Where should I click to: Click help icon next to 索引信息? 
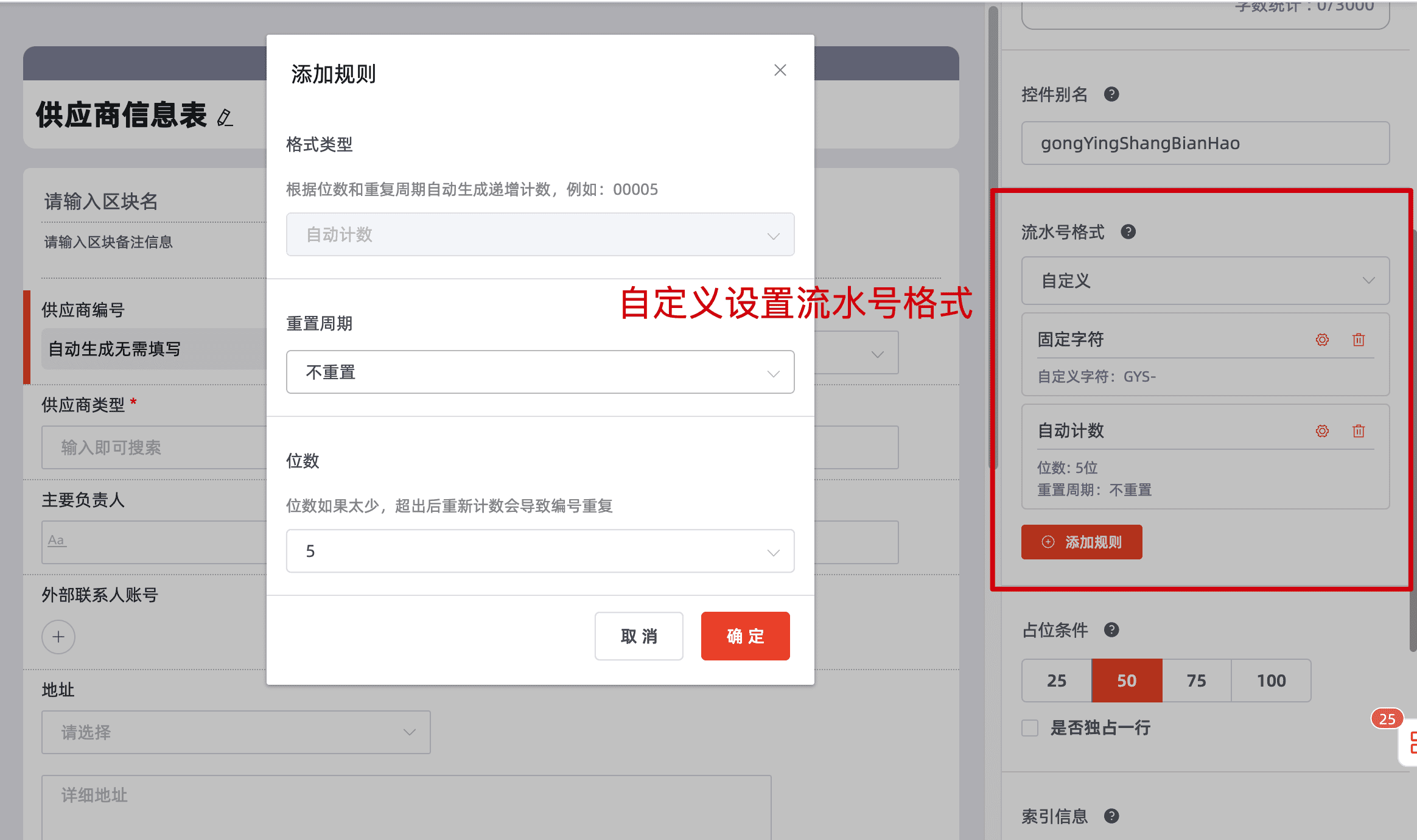click(x=1111, y=816)
